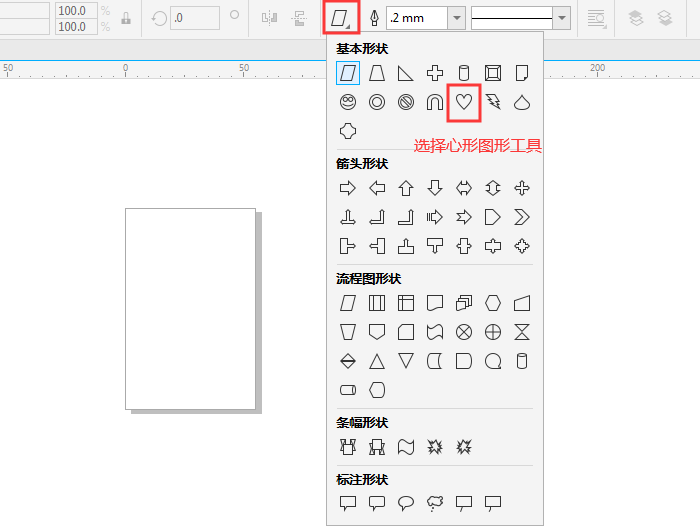Select the down arrow shape

[435, 188]
